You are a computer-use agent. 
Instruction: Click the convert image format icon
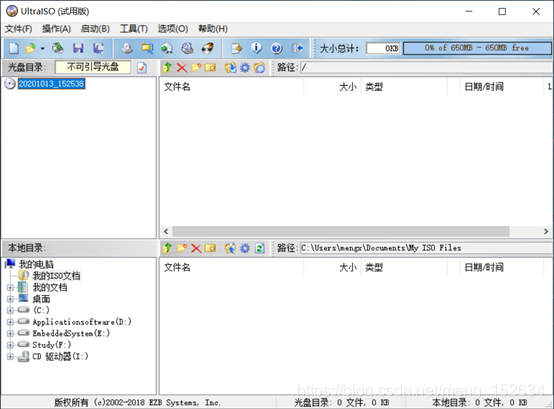tap(147, 48)
